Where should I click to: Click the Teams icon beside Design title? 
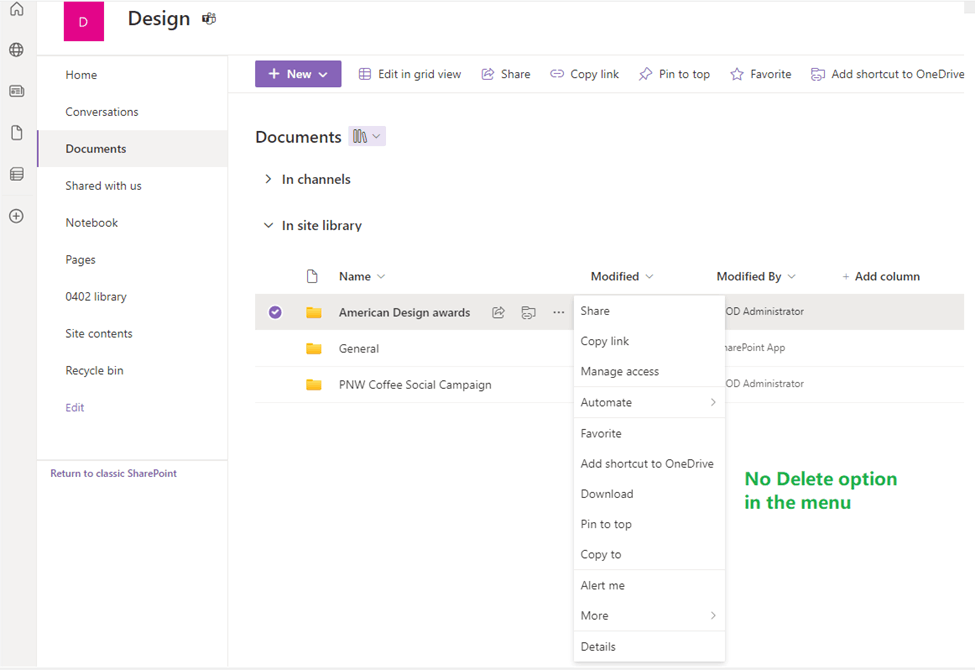(x=209, y=19)
